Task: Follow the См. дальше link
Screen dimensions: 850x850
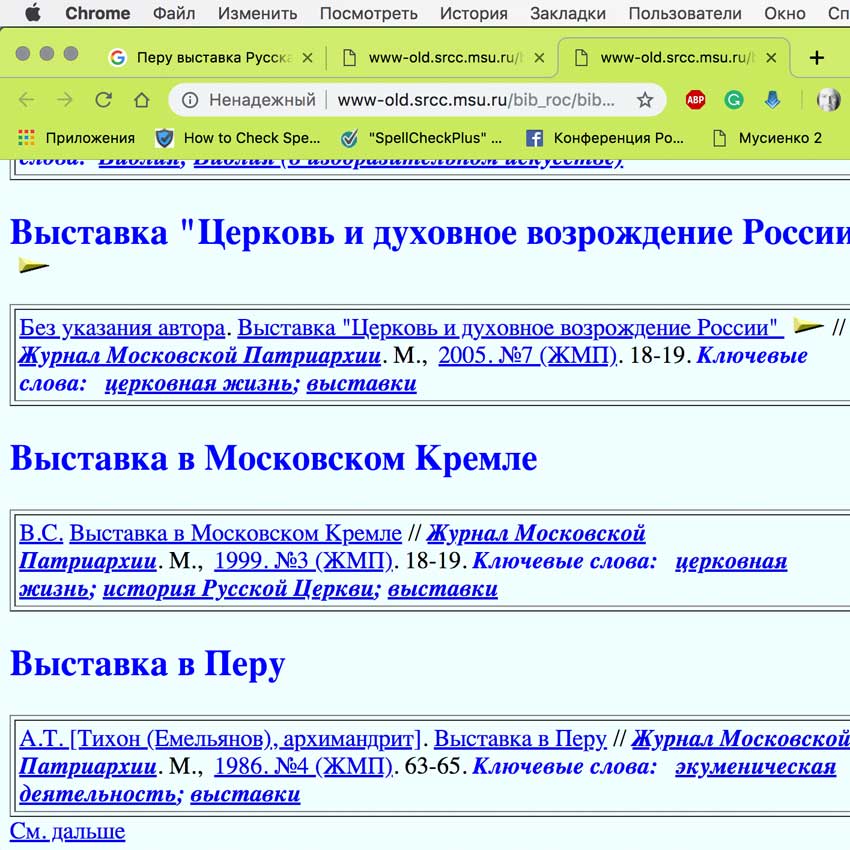Action: coord(67,831)
